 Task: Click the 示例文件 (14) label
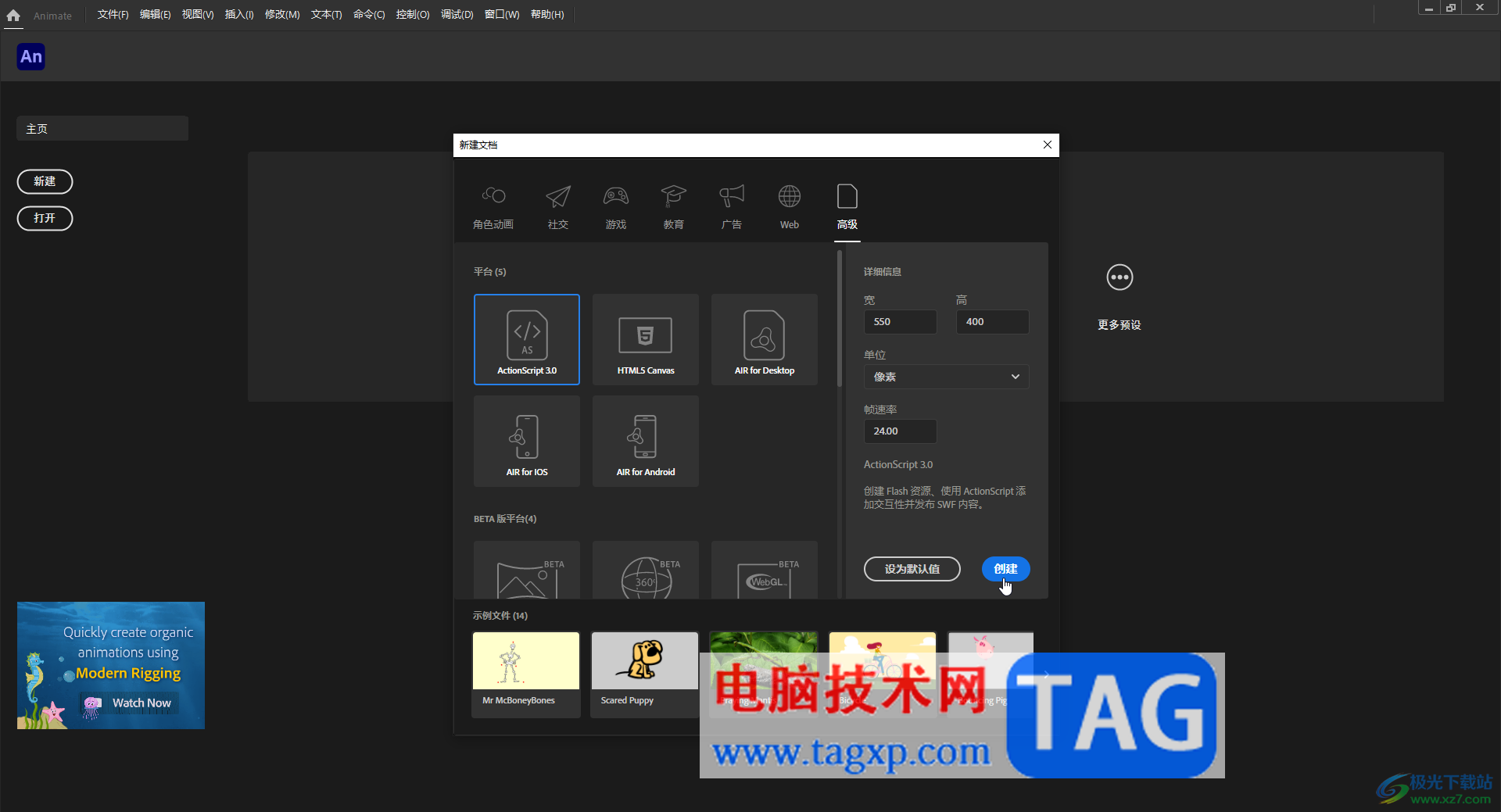click(500, 616)
